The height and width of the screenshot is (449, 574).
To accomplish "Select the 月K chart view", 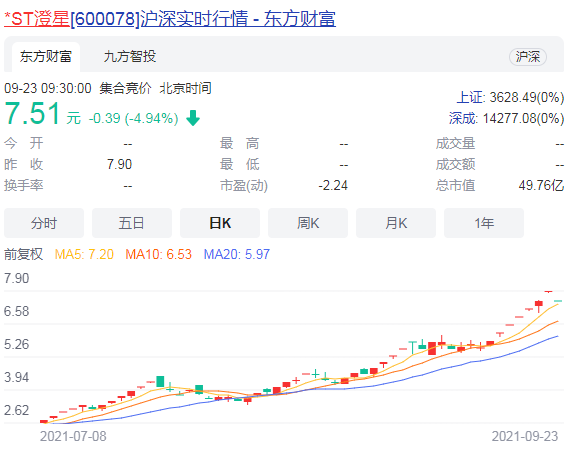I will click(396, 223).
